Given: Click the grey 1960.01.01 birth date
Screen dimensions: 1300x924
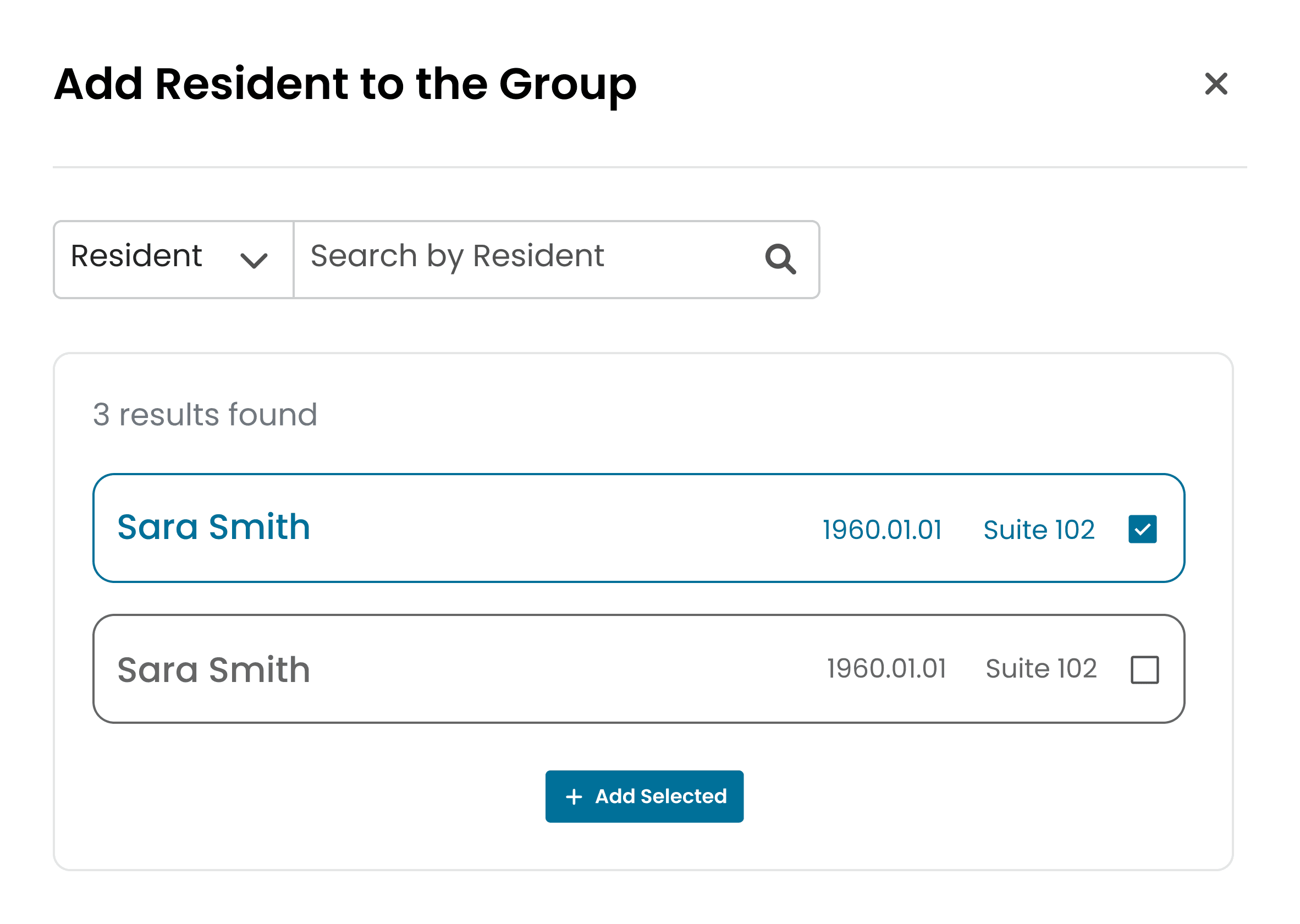Looking at the screenshot, I should click(886, 669).
